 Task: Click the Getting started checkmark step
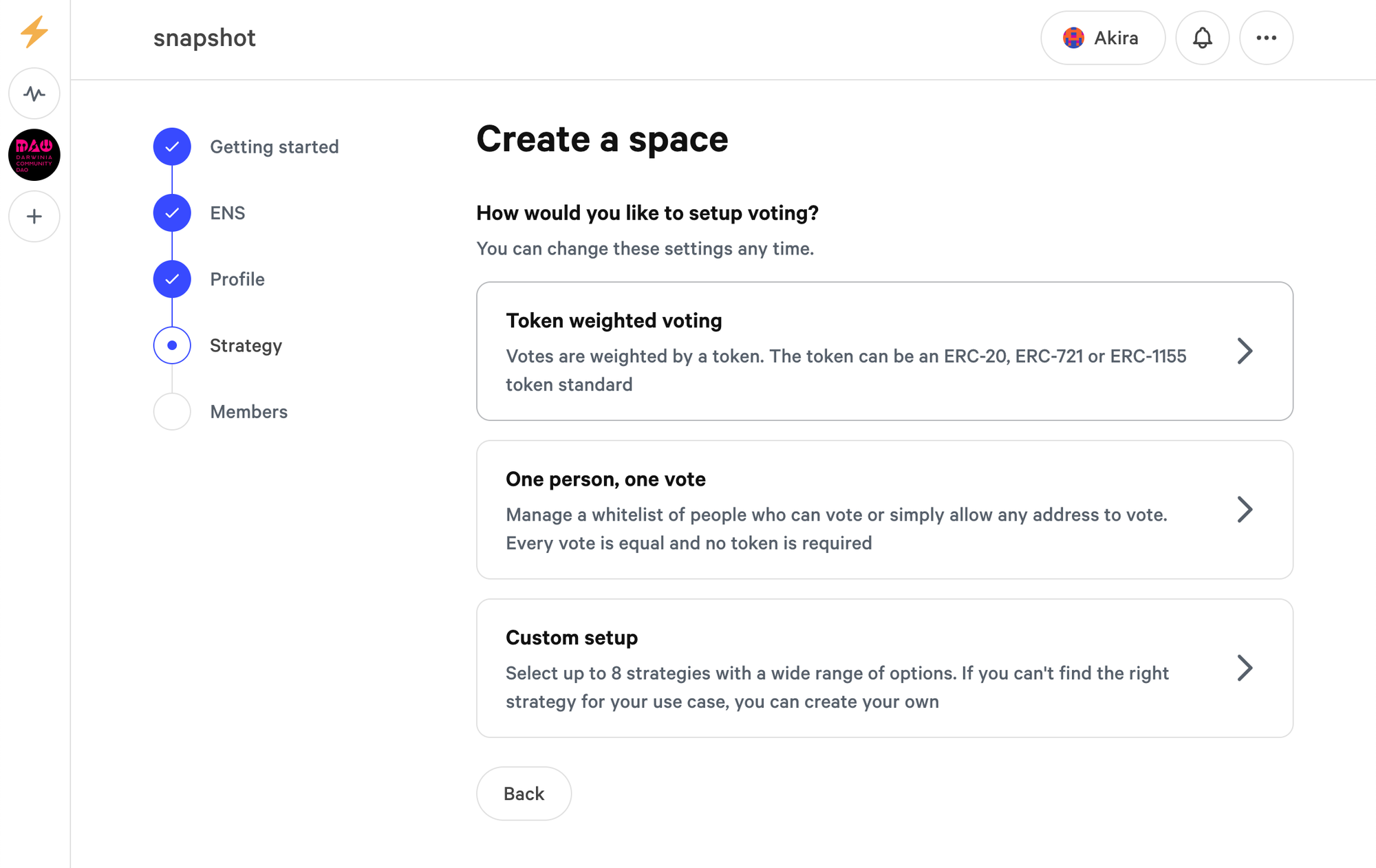(172, 147)
